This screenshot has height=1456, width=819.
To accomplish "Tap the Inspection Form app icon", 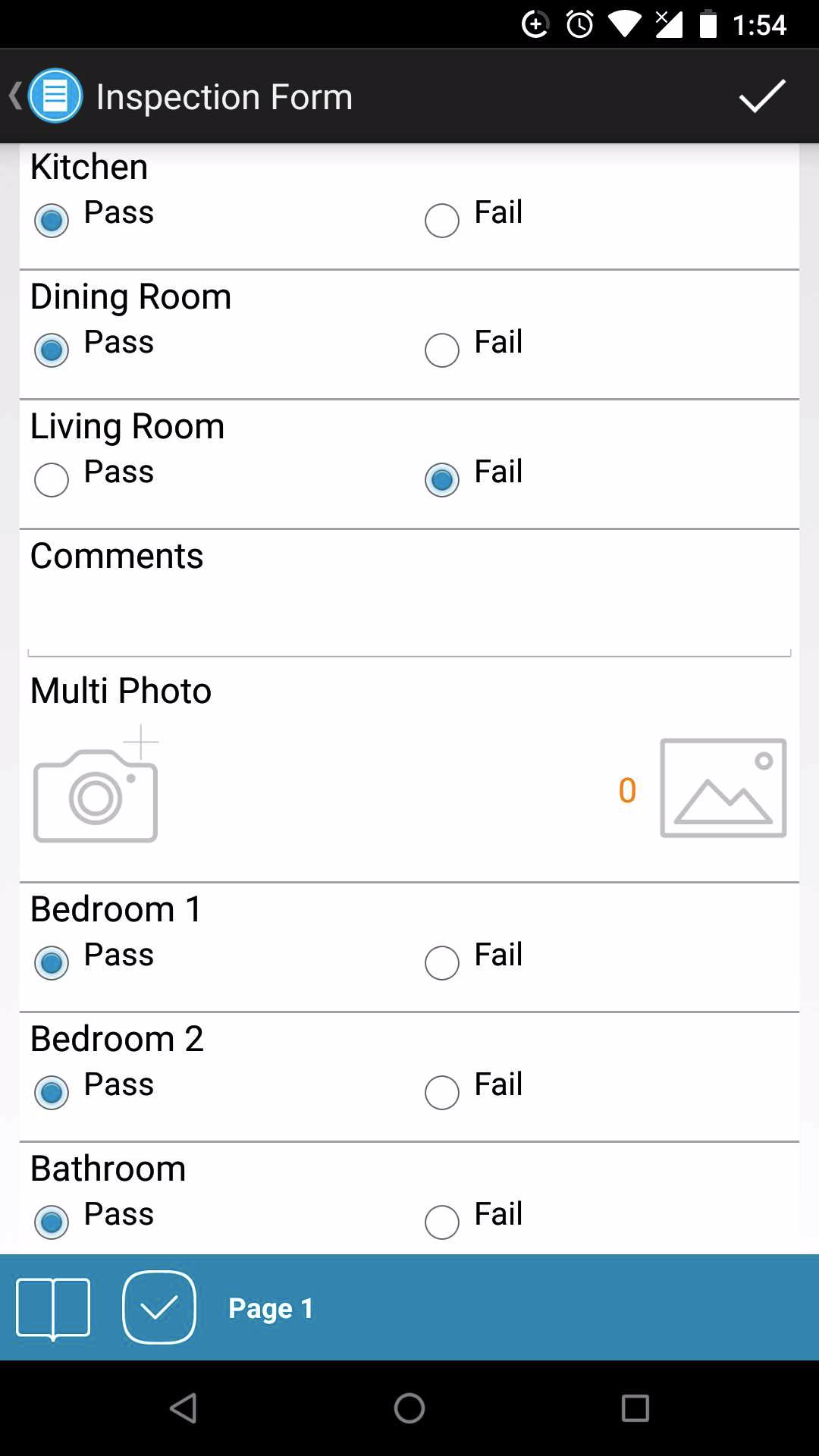I will [55, 96].
